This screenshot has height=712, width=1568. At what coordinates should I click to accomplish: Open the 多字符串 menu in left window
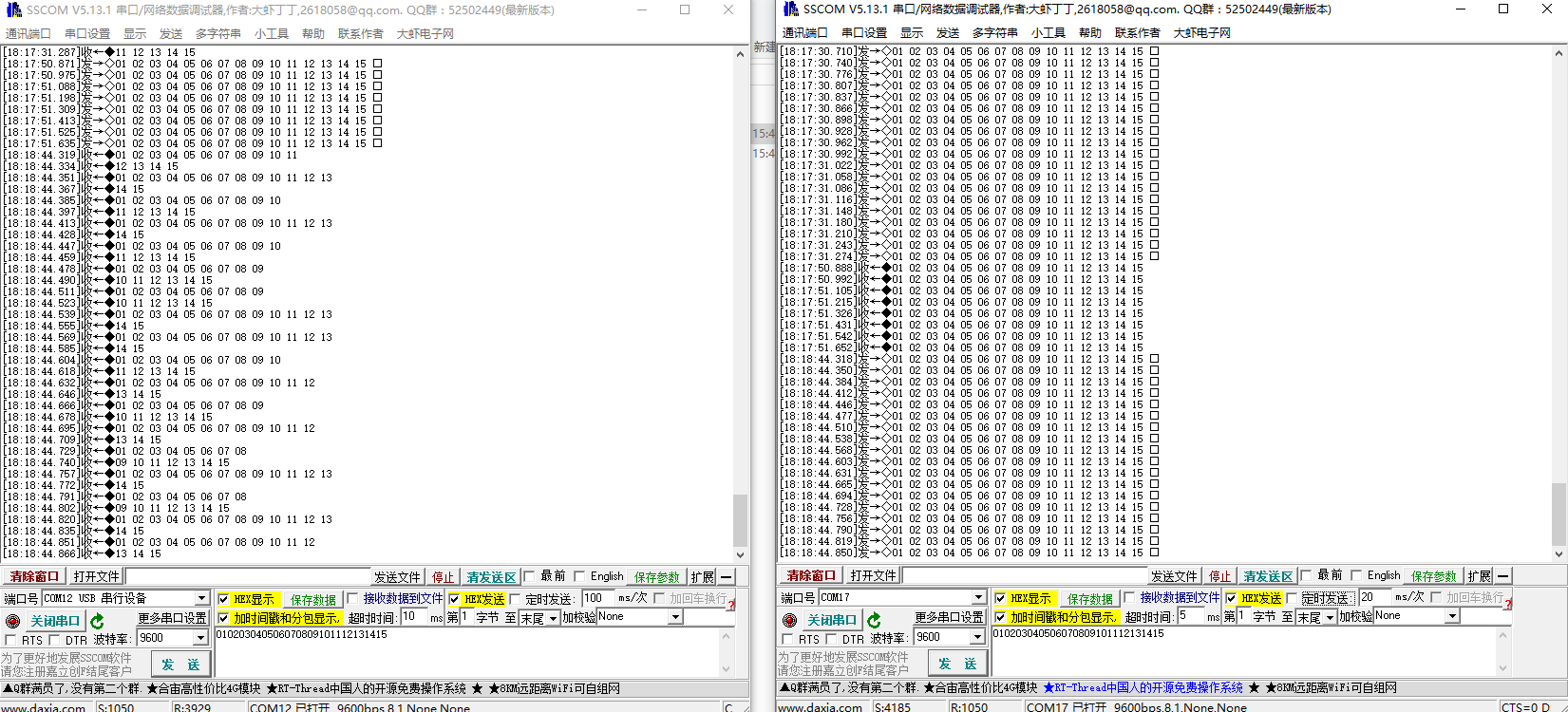[218, 34]
